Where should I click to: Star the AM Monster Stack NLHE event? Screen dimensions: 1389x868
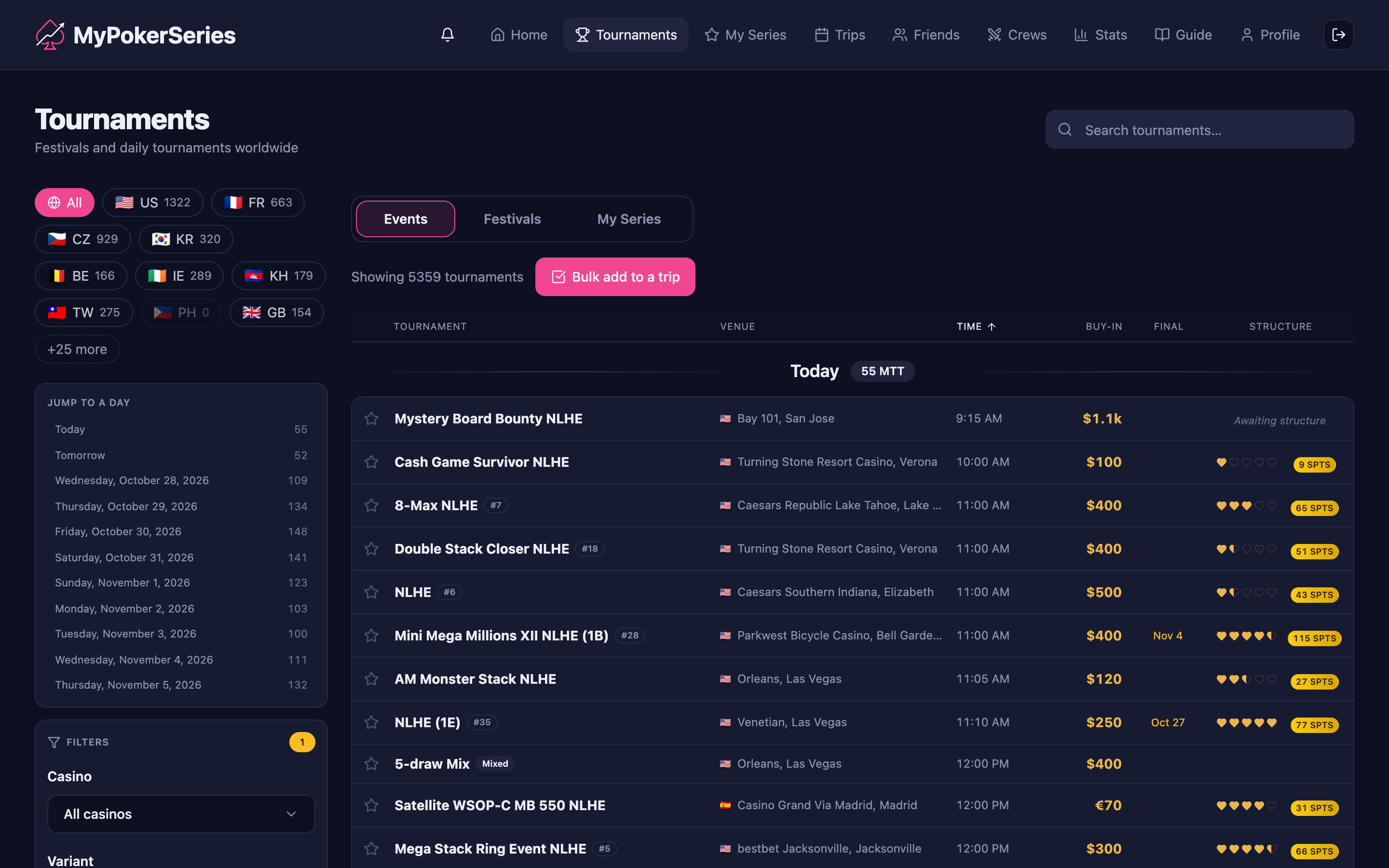371,679
